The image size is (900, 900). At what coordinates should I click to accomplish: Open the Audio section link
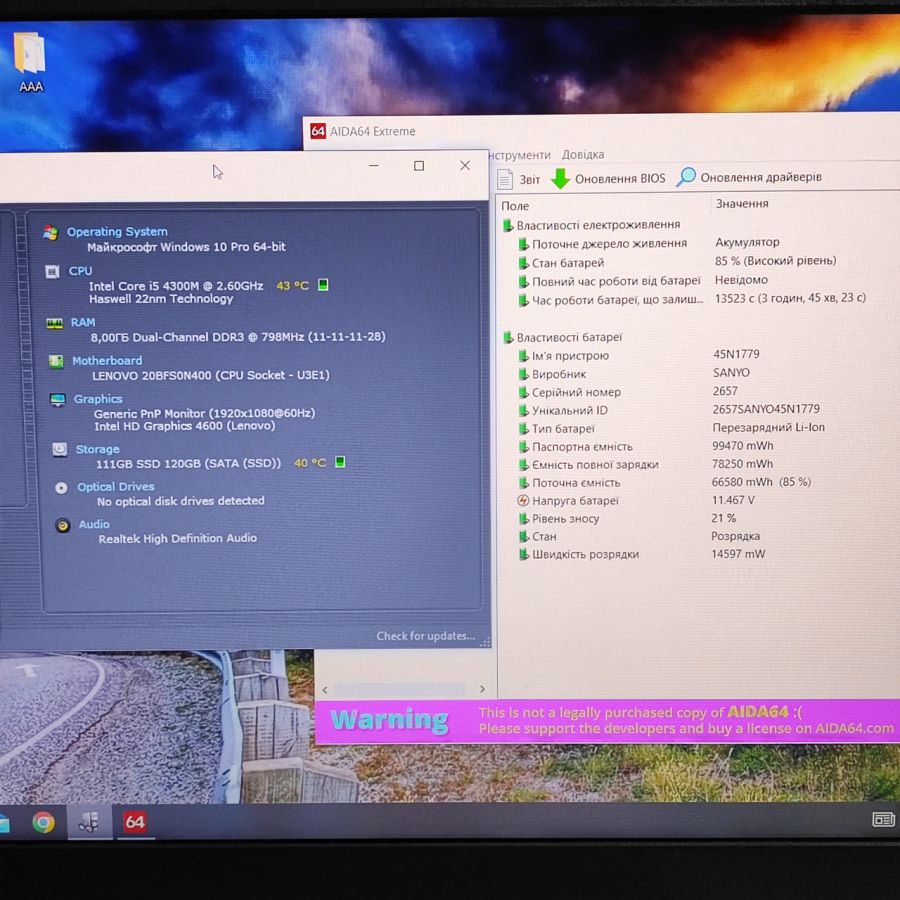tap(94, 525)
